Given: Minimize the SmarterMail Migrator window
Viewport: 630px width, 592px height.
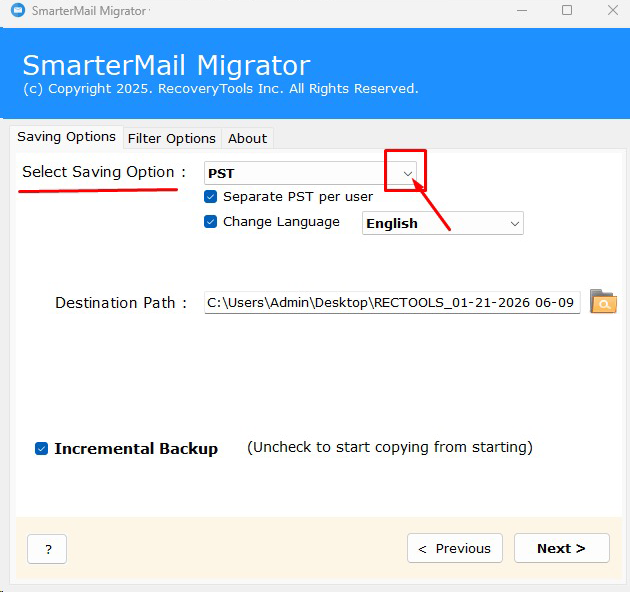Looking at the screenshot, I should [522, 10].
